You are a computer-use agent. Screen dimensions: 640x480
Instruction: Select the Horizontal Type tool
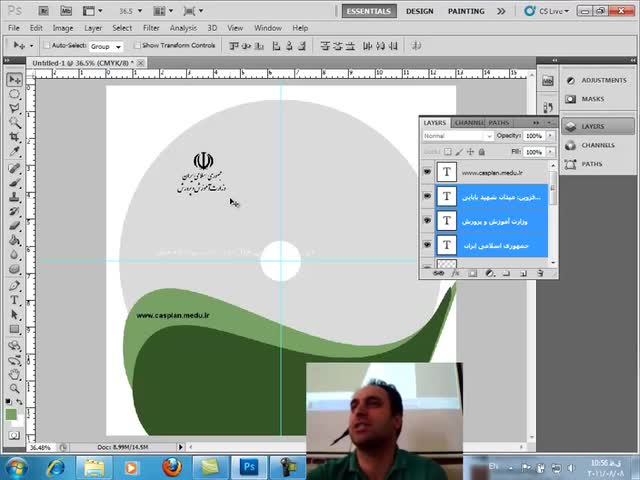point(14,300)
